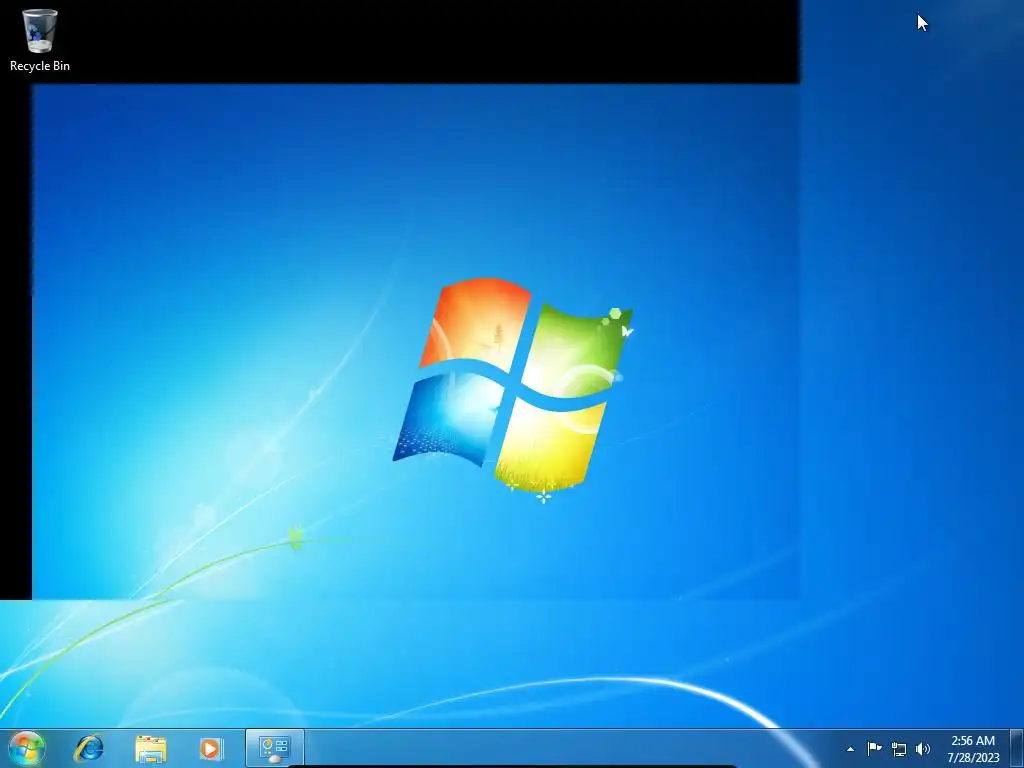Select the Recycle Bin desktop icon
The width and height of the screenshot is (1024, 768).
pyautogui.click(x=39, y=40)
